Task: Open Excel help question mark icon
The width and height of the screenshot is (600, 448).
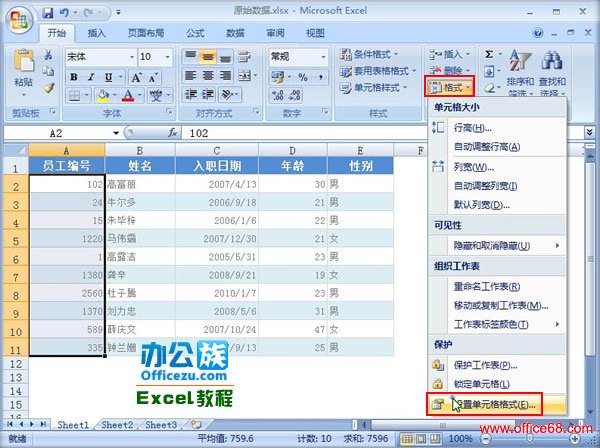Action: tap(538, 33)
